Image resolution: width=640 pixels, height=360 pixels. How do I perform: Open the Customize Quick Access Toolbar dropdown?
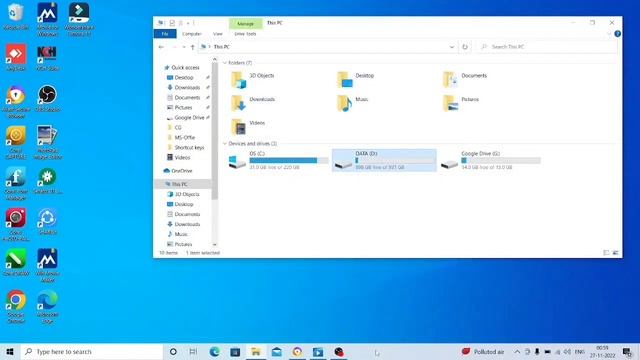(188, 23)
